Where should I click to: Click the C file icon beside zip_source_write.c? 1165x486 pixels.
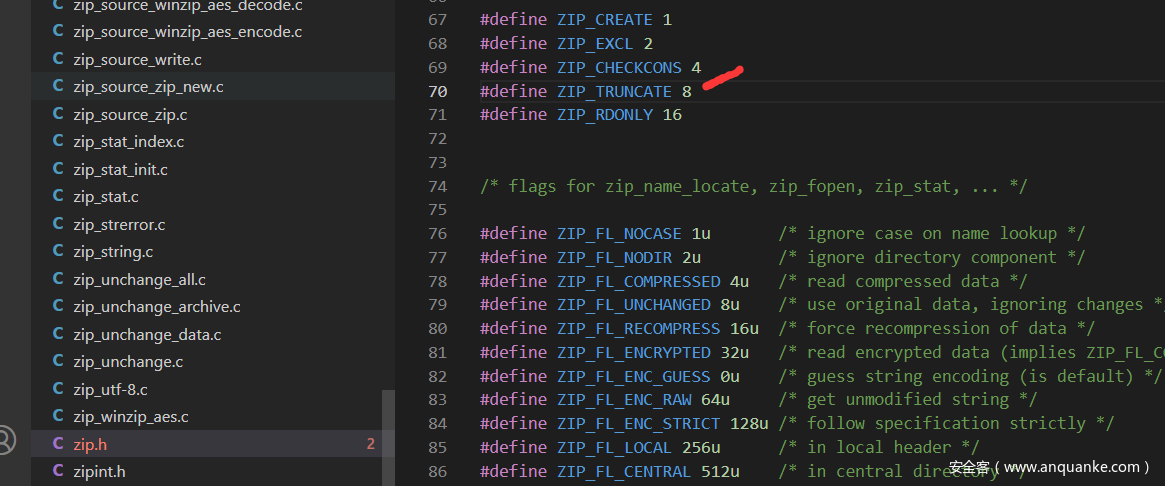coord(57,60)
